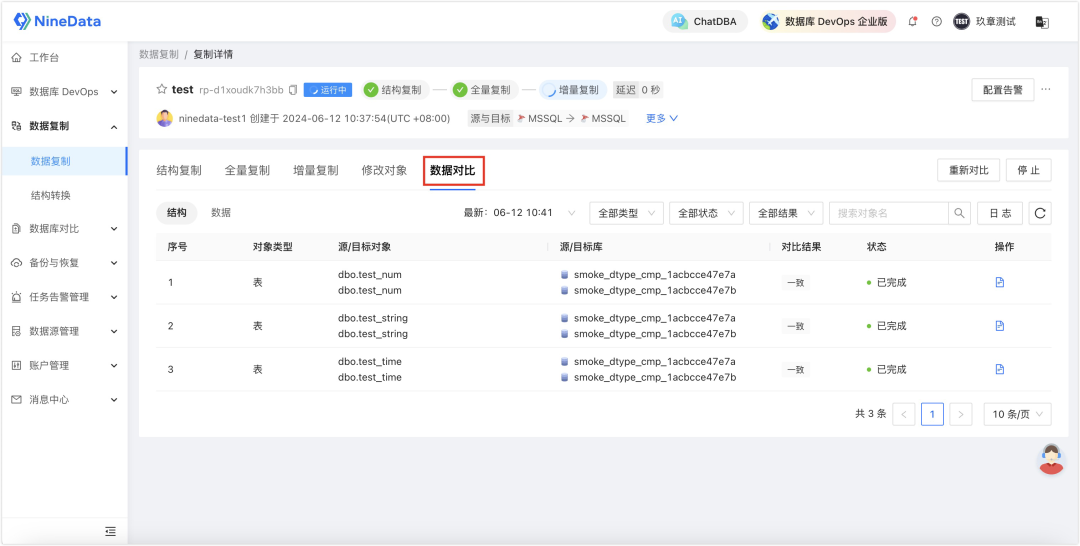Select 数据复制 submenu item

click(x=63, y=161)
